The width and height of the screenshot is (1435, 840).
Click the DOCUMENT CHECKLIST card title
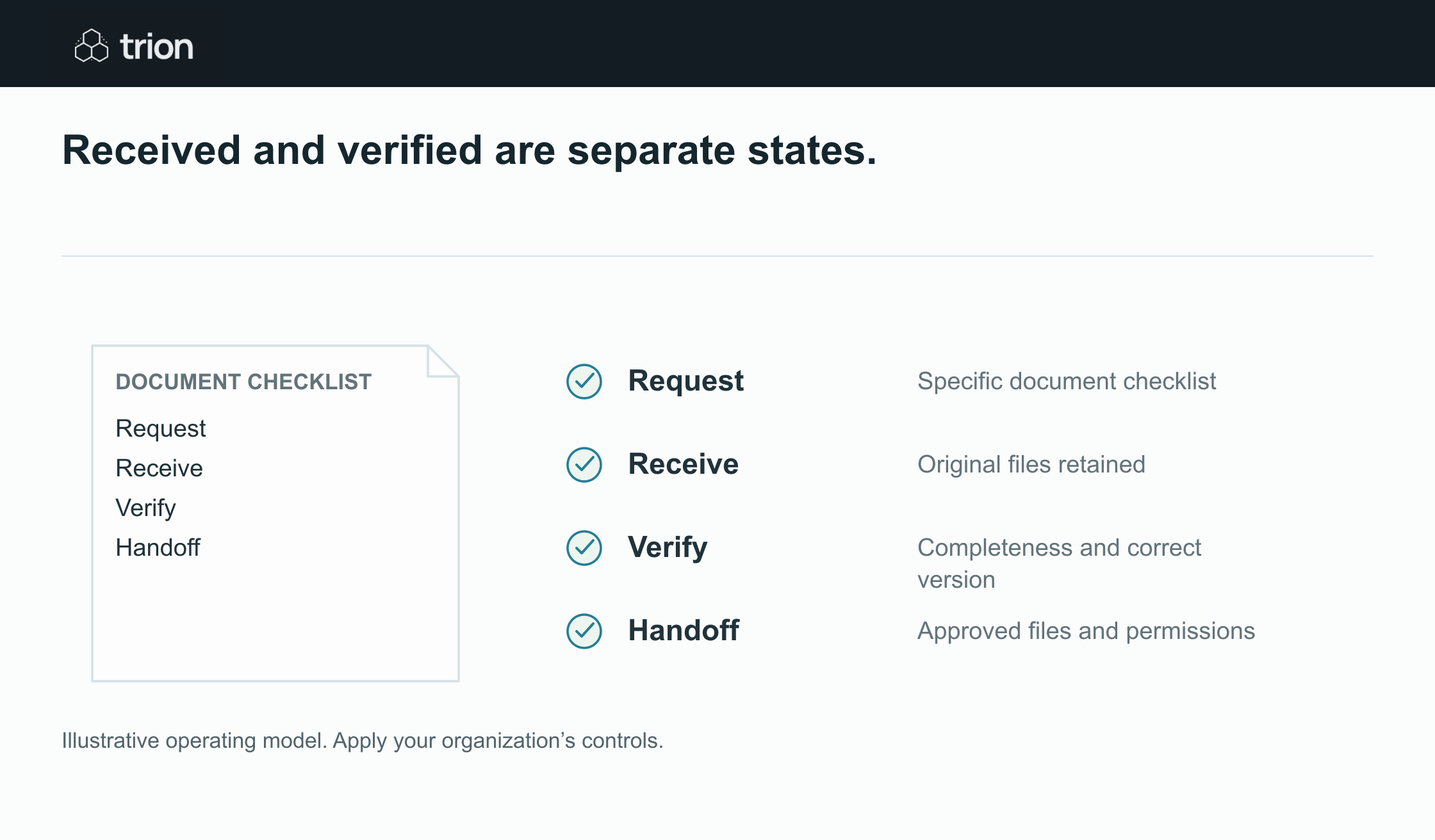[x=243, y=382]
